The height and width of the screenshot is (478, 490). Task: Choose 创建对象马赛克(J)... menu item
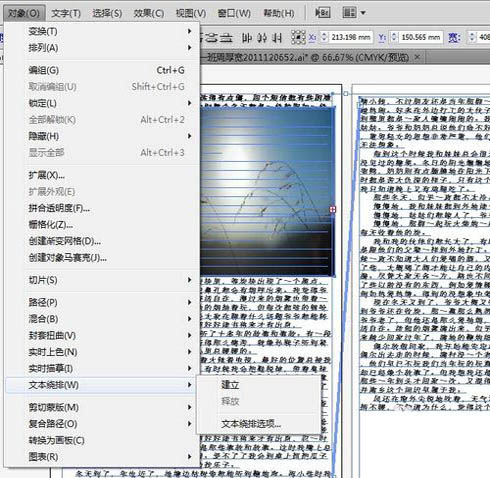[x=101, y=258]
